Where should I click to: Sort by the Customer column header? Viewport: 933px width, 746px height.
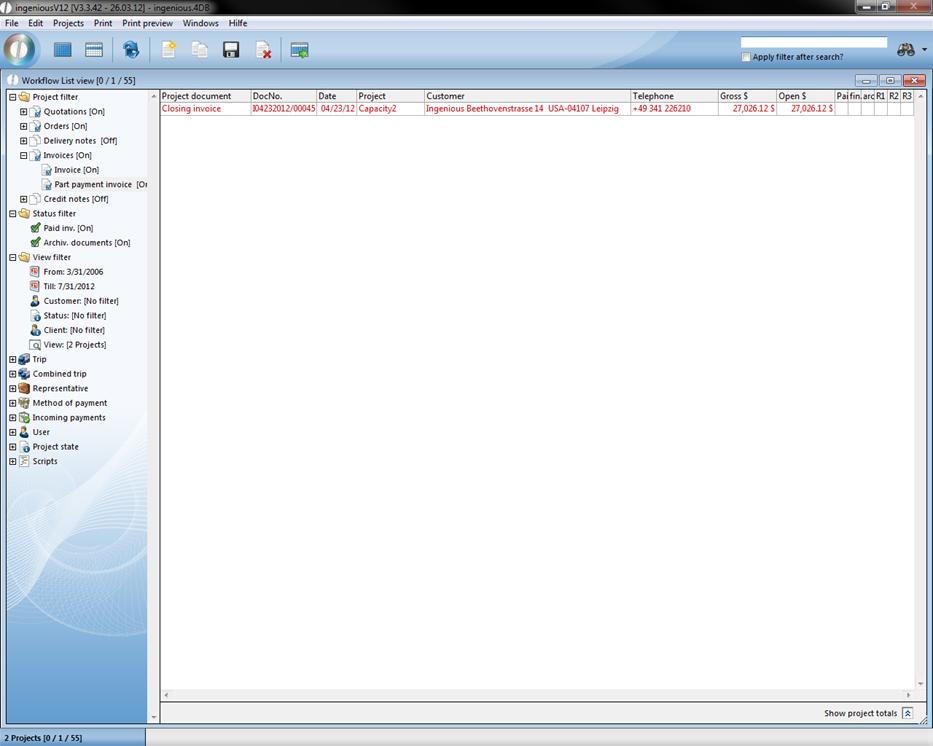[527, 96]
